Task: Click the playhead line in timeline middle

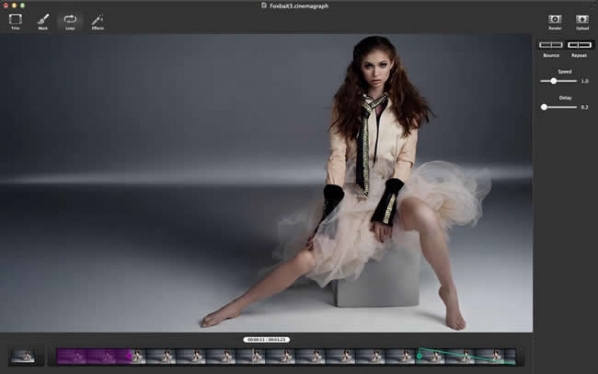Action: pos(253,356)
